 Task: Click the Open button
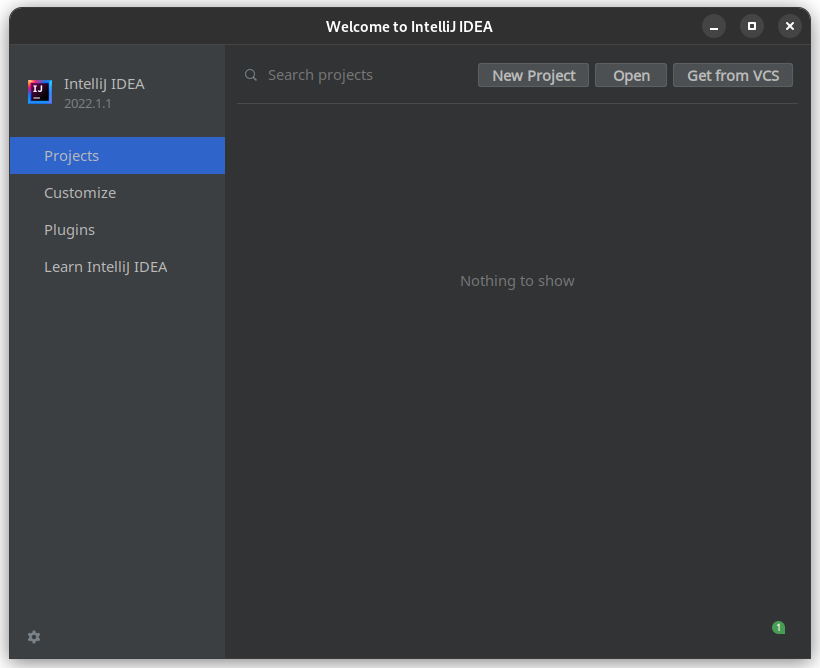tap(631, 75)
